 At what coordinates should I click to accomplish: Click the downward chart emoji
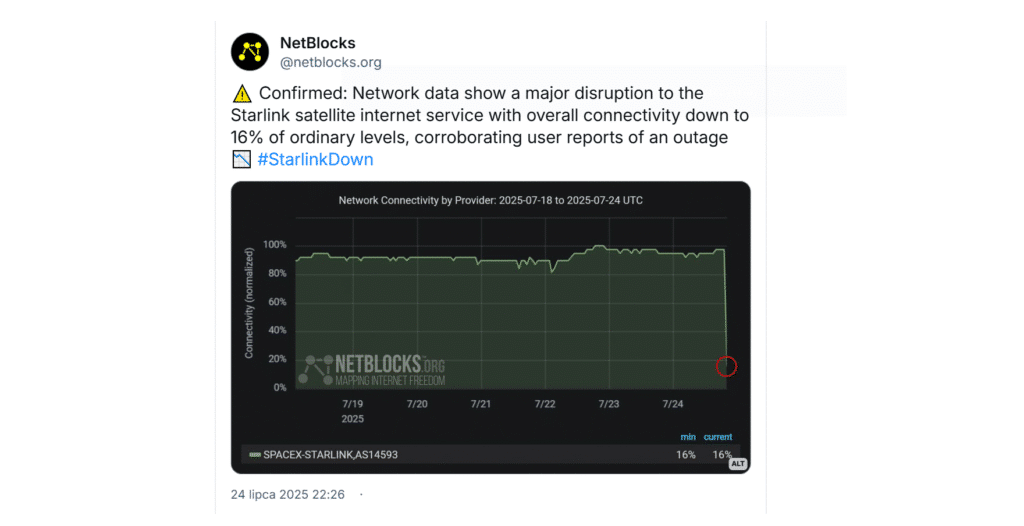[x=241, y=159]
